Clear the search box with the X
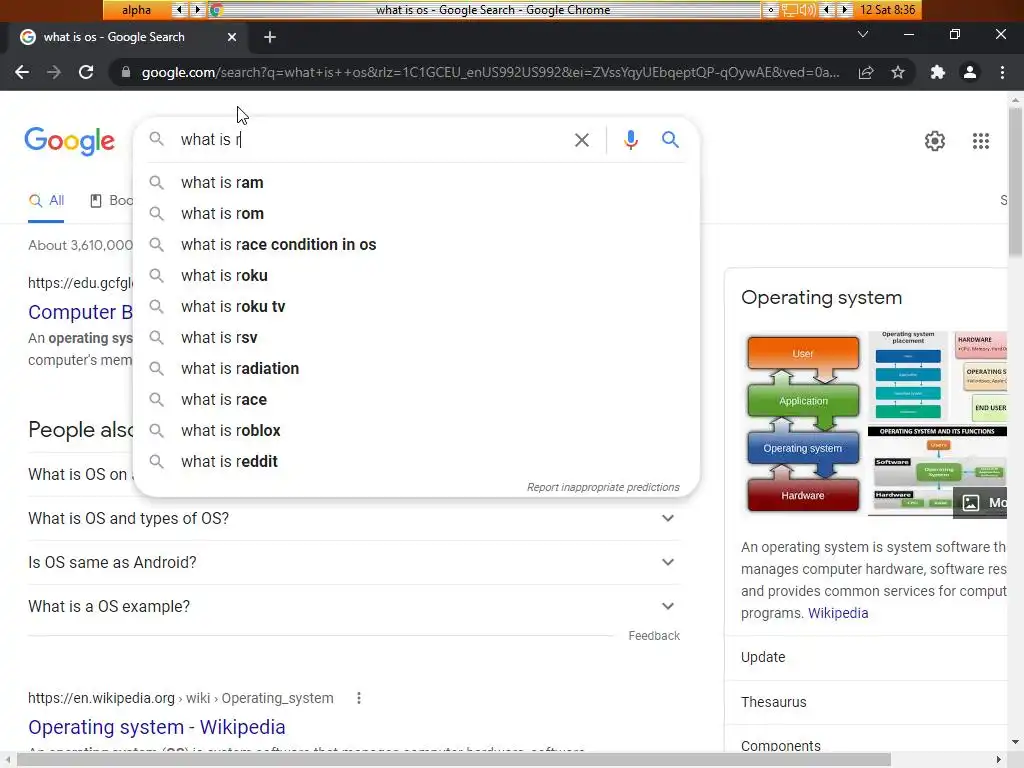 [x=581, y=140]
